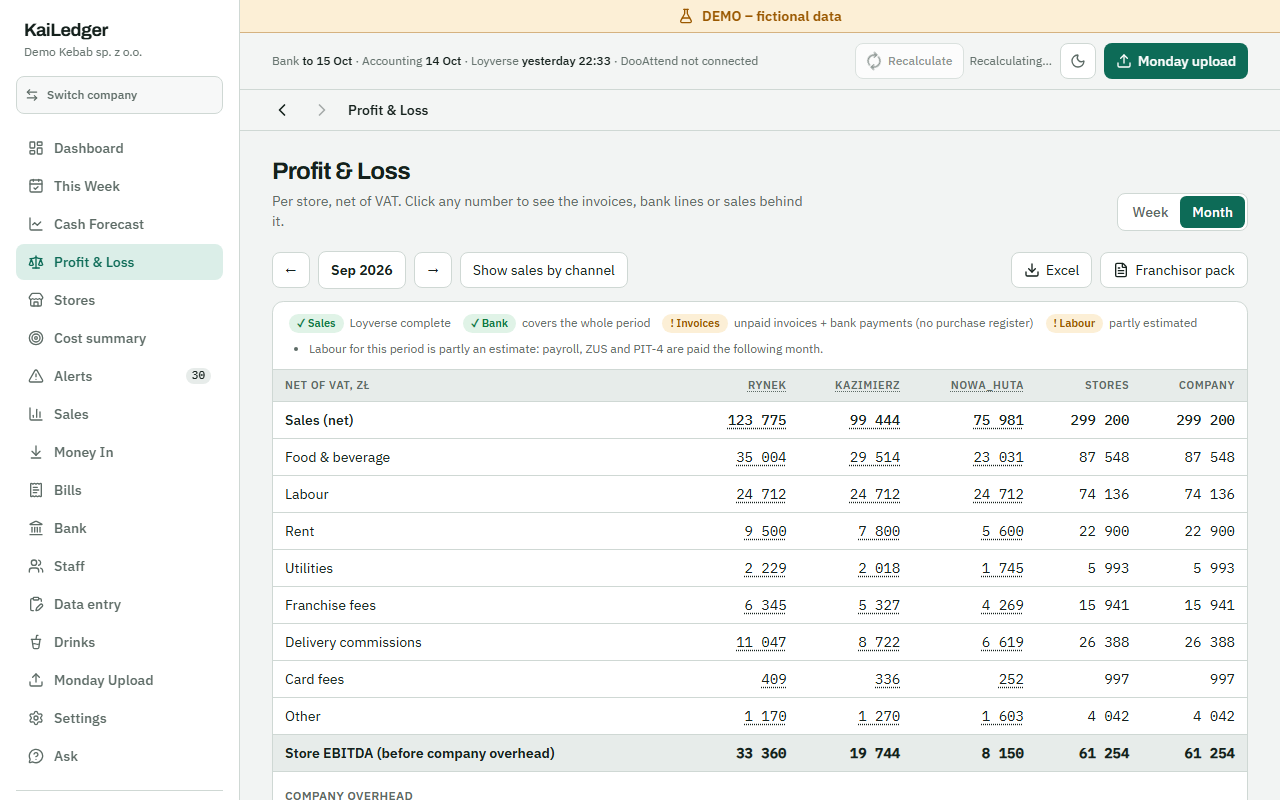Go to the previous month with left arrow

coord(291,270)
